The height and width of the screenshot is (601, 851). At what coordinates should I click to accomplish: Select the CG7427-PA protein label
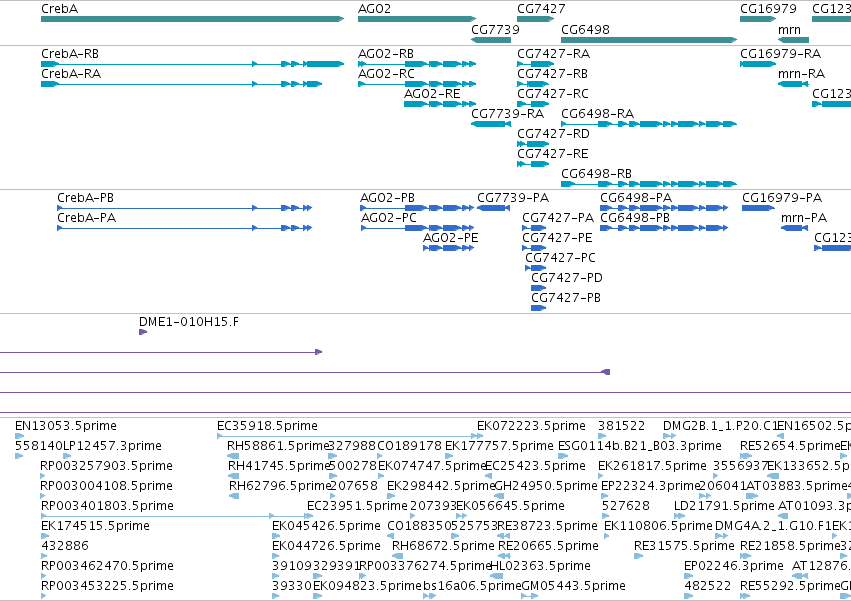[558, 218]
